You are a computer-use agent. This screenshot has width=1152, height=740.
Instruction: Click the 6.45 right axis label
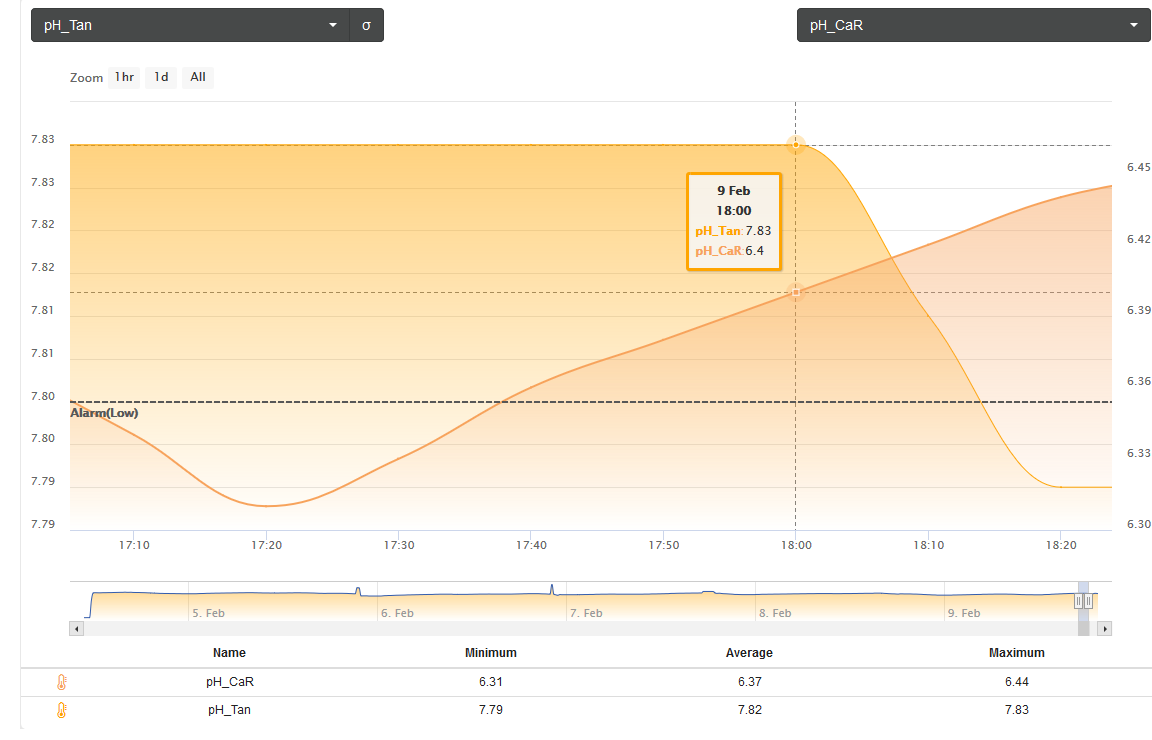[x=1139, y=168]
